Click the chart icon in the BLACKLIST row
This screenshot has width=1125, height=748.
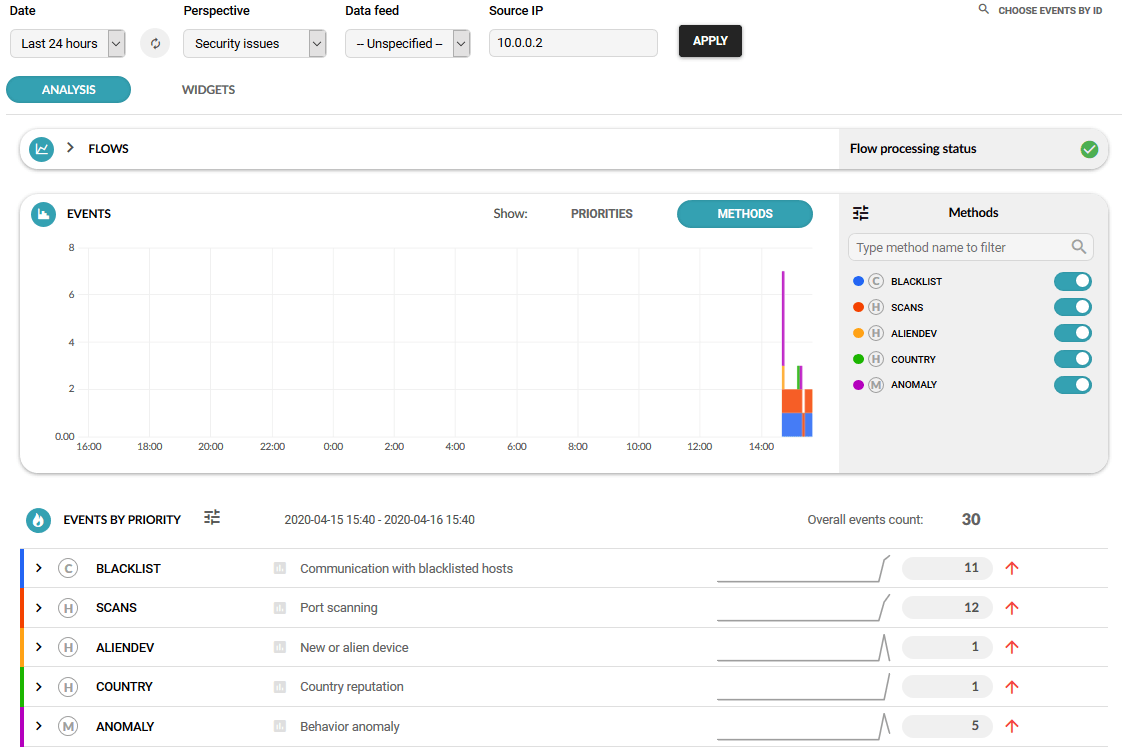280,569
